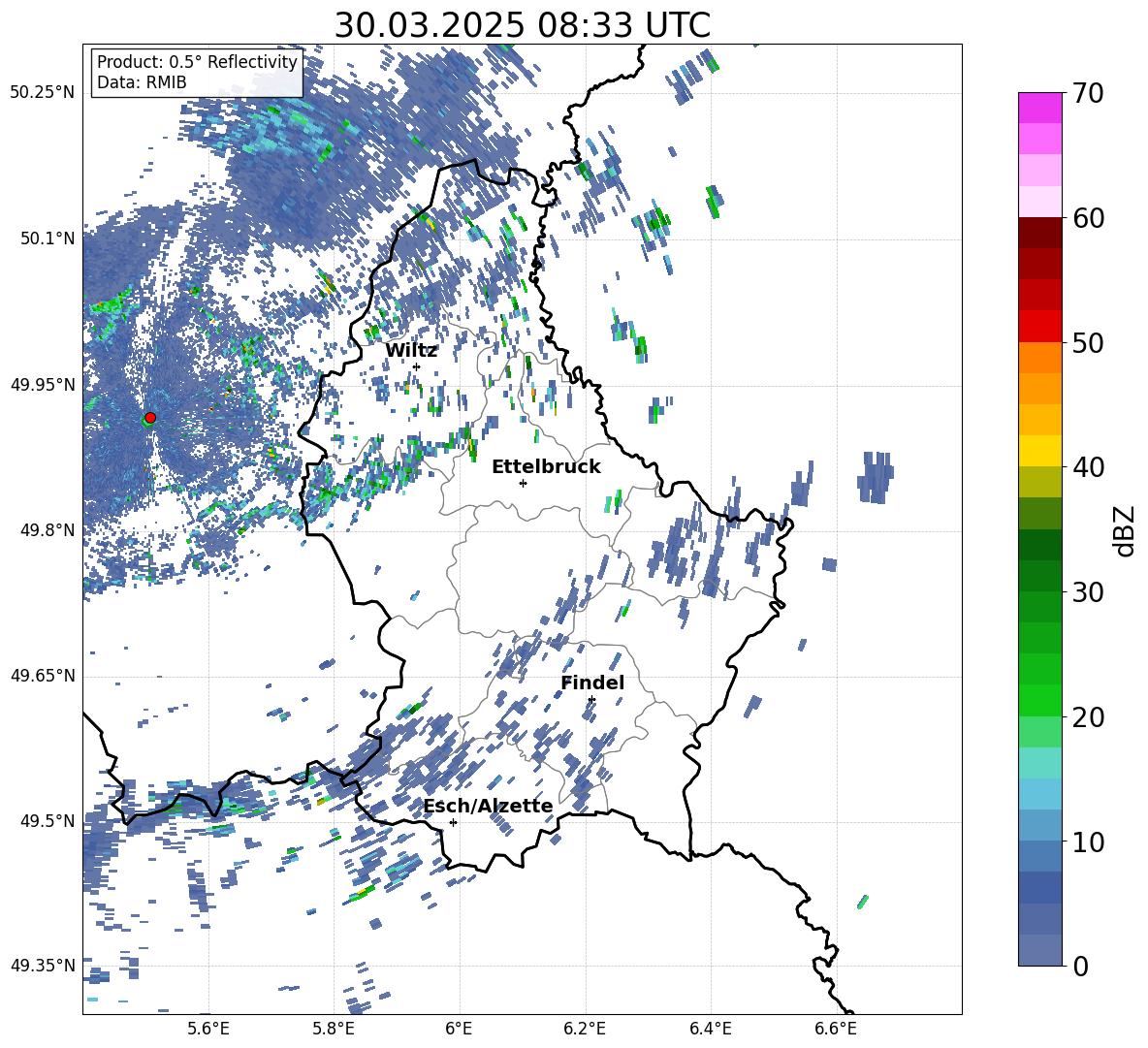1148x1048 pixels.
Task: Click the 70 colorbar tick label
Action: (x=1088, y=93)
